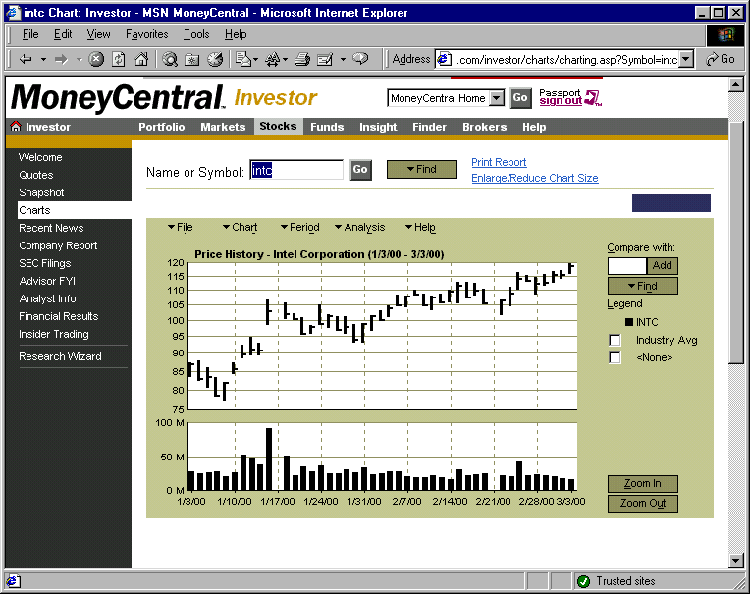Click the Discuss toolbar icon
Screen dimensions: 750x594
(x=360, y=59)
